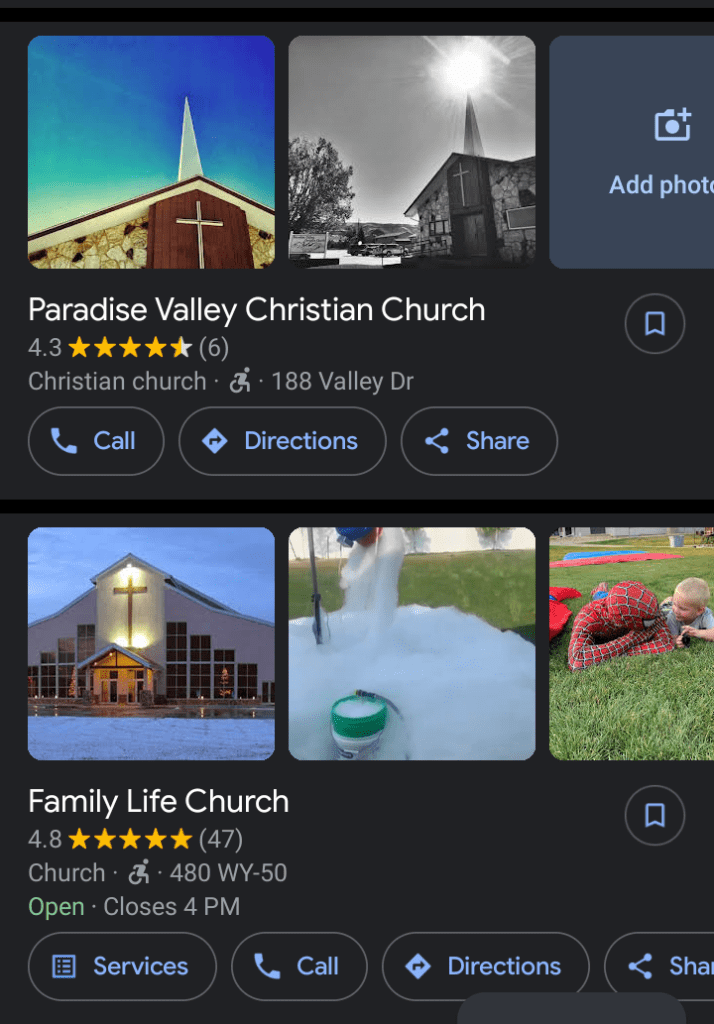Get directions to Family Life Church
Image resolution: width=714 pixels, height=1024 pixels.
(x=486, y=966)
